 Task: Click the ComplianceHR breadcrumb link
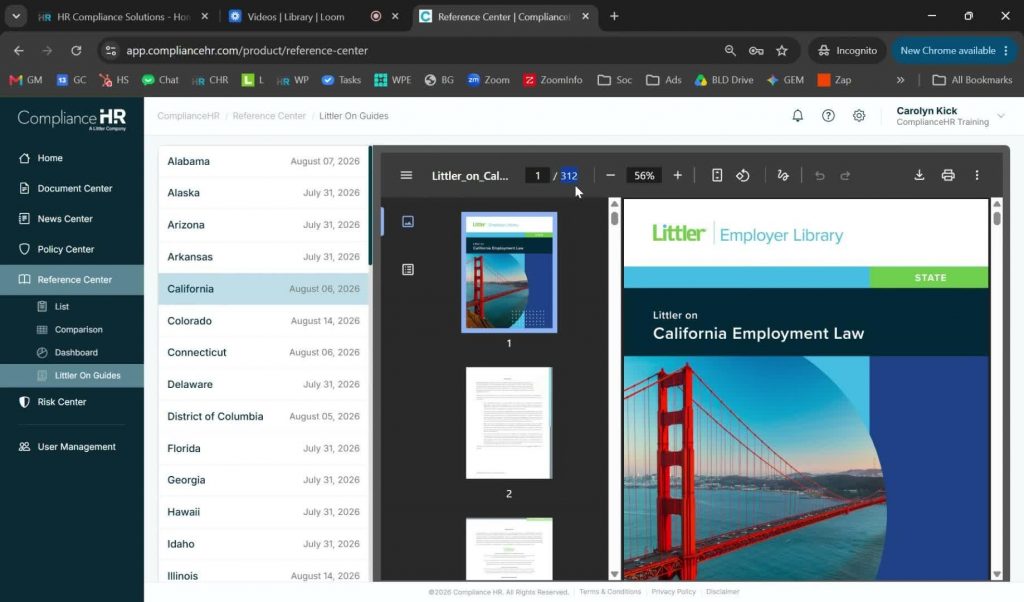[x=188, y=116]
